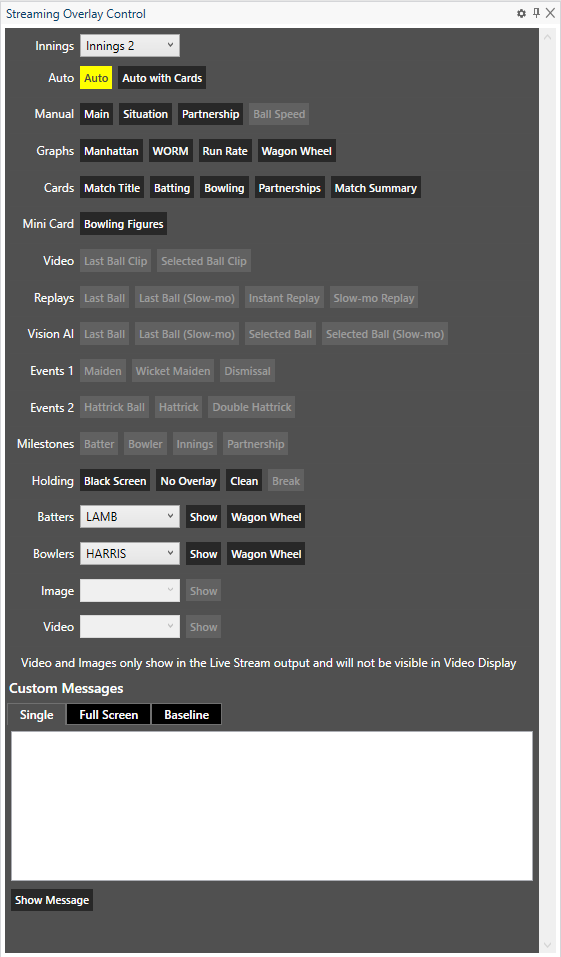Screen dimensions: 561x957
Task: Click inside the custom message text box
Action: click(x=272, y=806)
